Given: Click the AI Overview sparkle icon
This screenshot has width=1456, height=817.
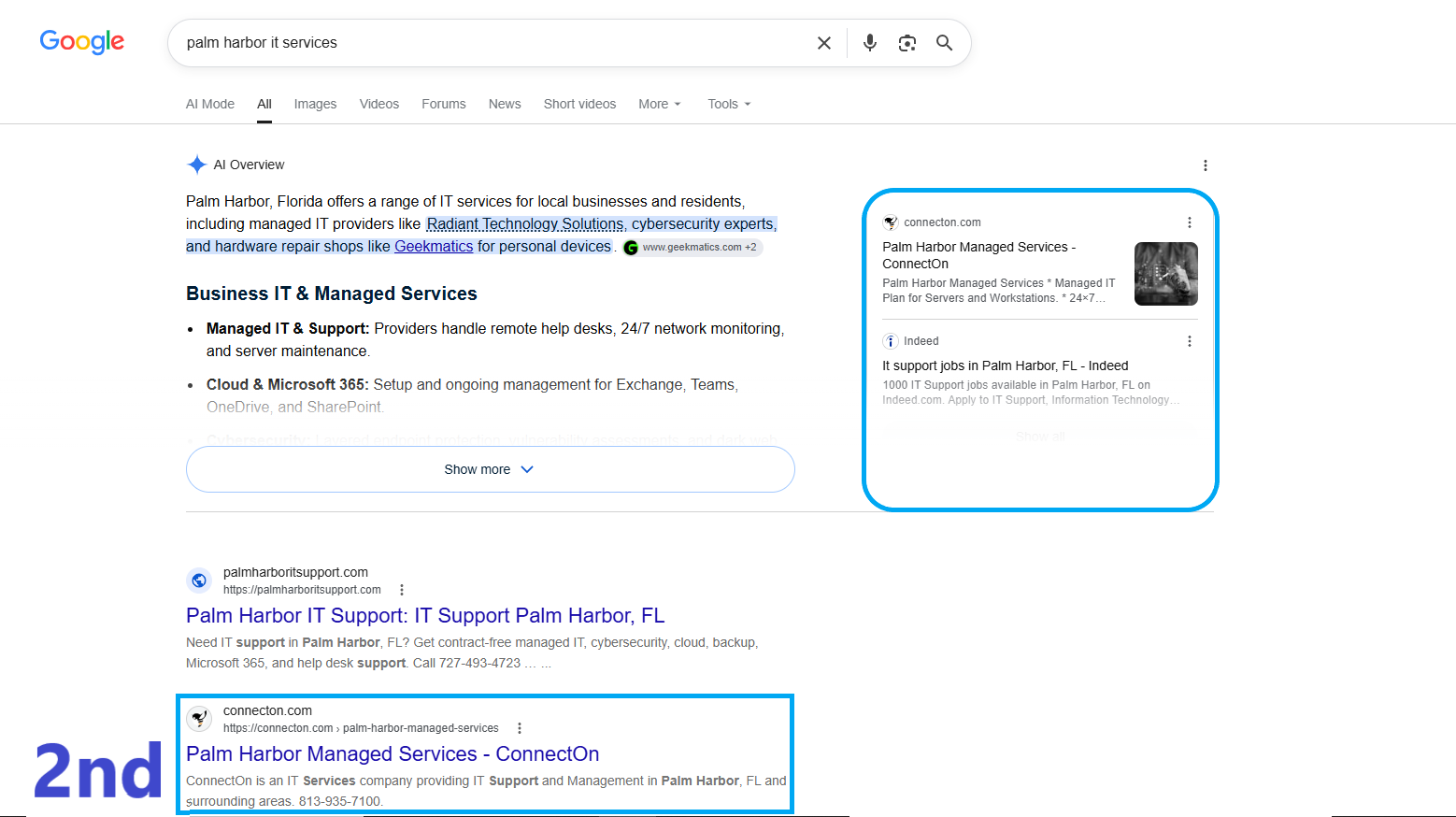Looking at the screenshot, I should click(196, 165).
